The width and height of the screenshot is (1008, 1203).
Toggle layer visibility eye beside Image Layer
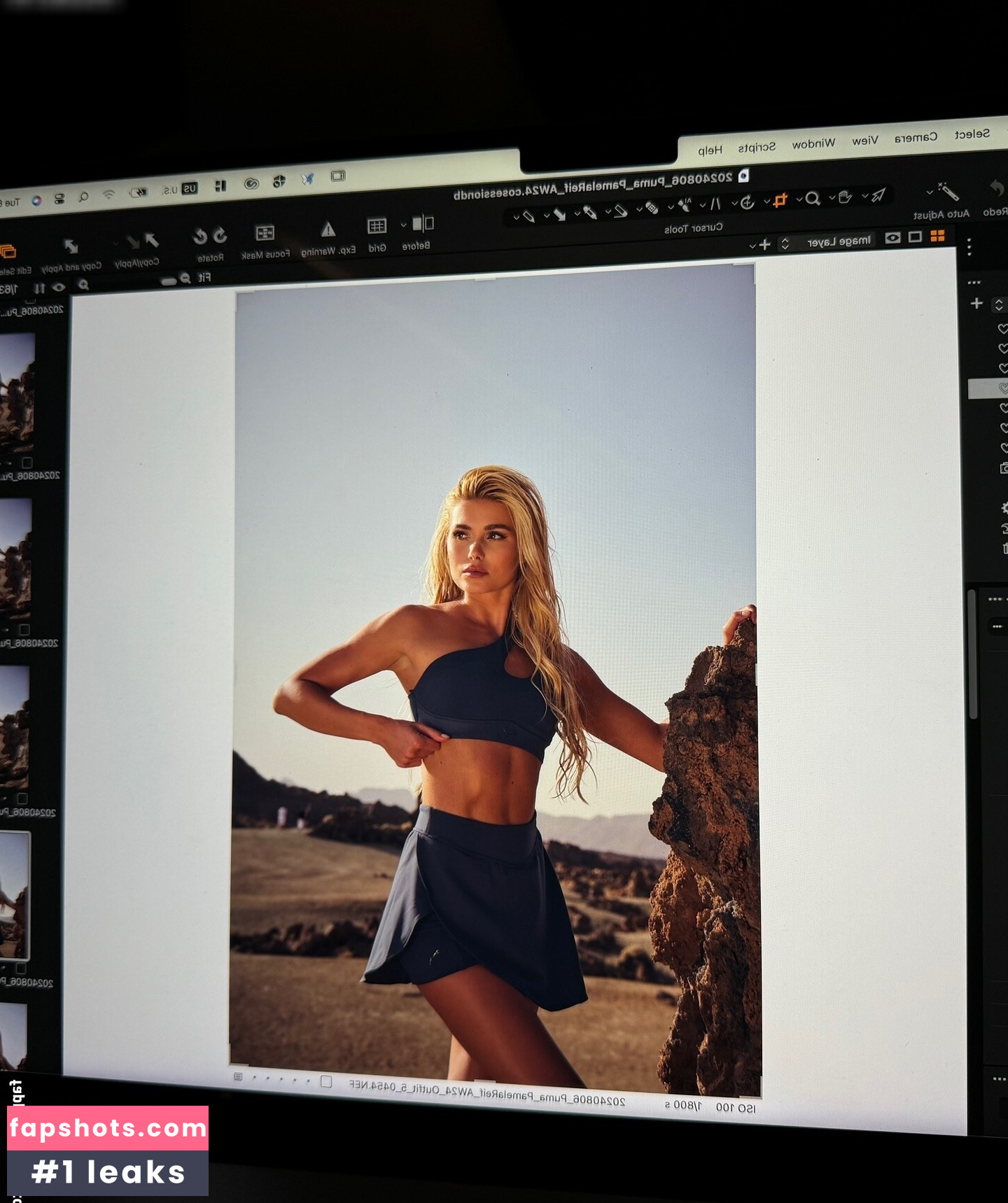[x=892, y=238]
